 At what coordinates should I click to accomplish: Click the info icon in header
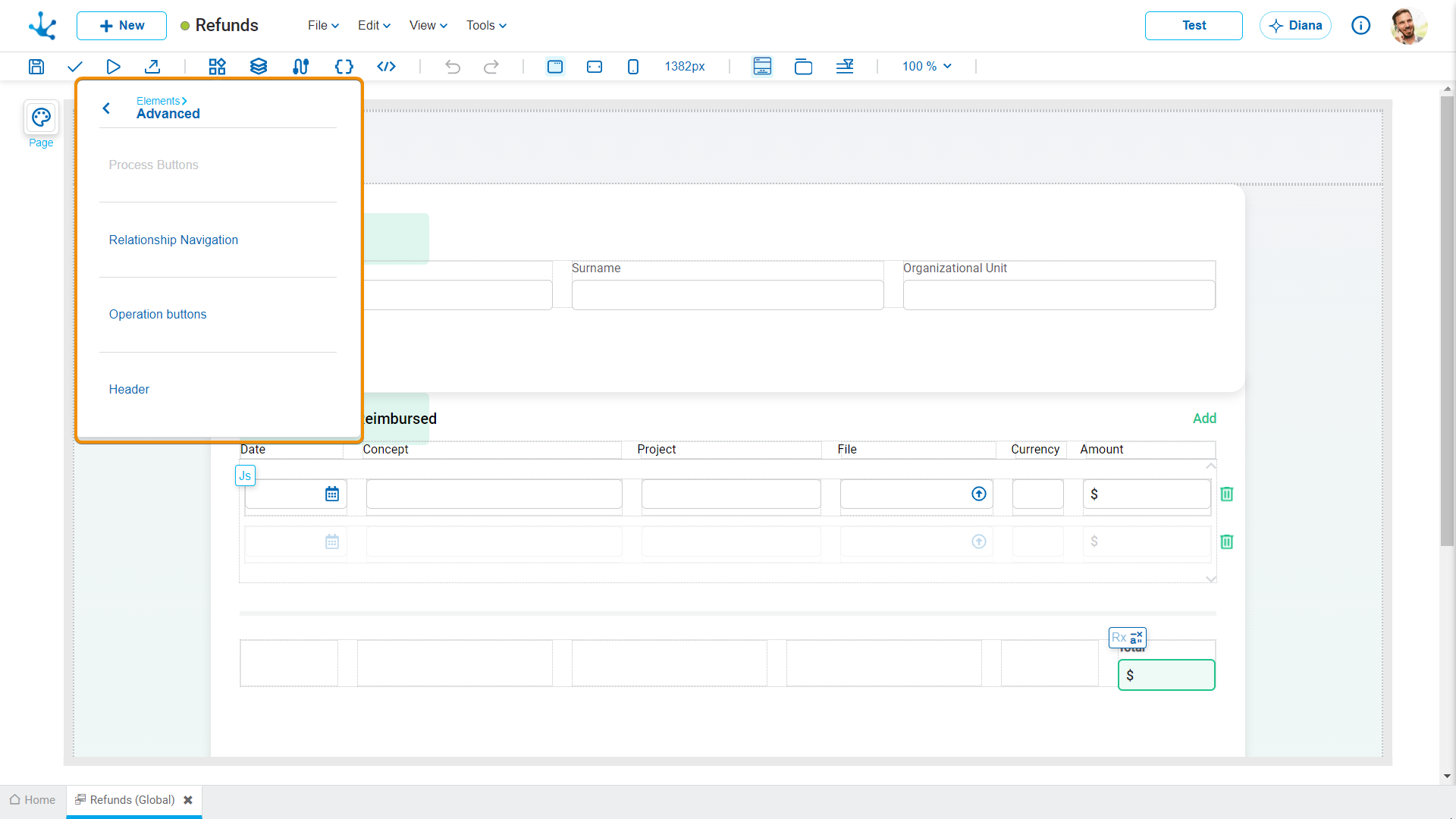click(1361, 26)
